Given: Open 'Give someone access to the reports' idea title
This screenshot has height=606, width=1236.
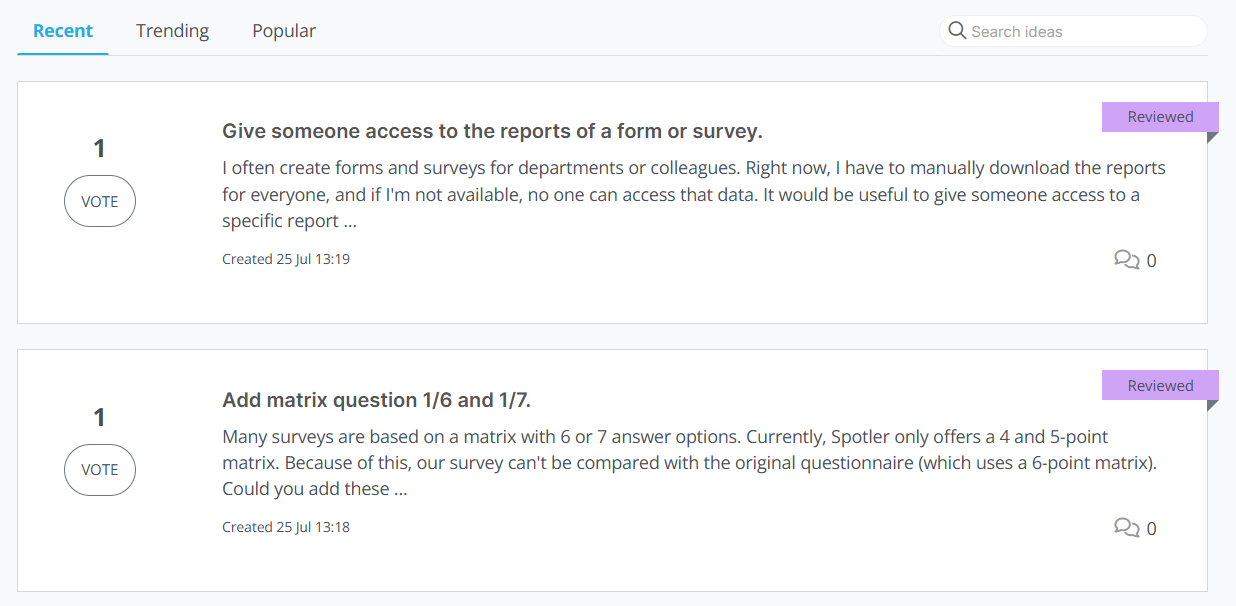Looking at the screenshot, I should click(492, 131).
